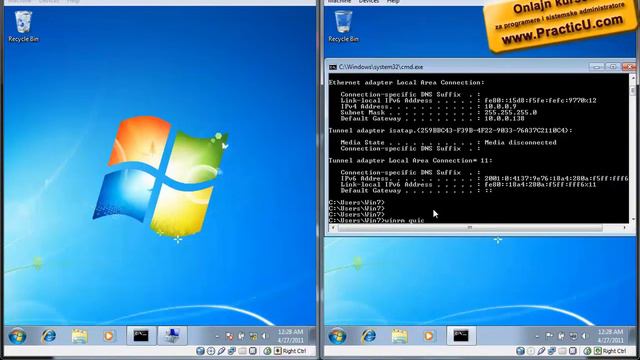The width and height of the screenshot is (640, 360).
Task: Launch Internet Explorer in the left VM taskbar
Action: [49, 336]
